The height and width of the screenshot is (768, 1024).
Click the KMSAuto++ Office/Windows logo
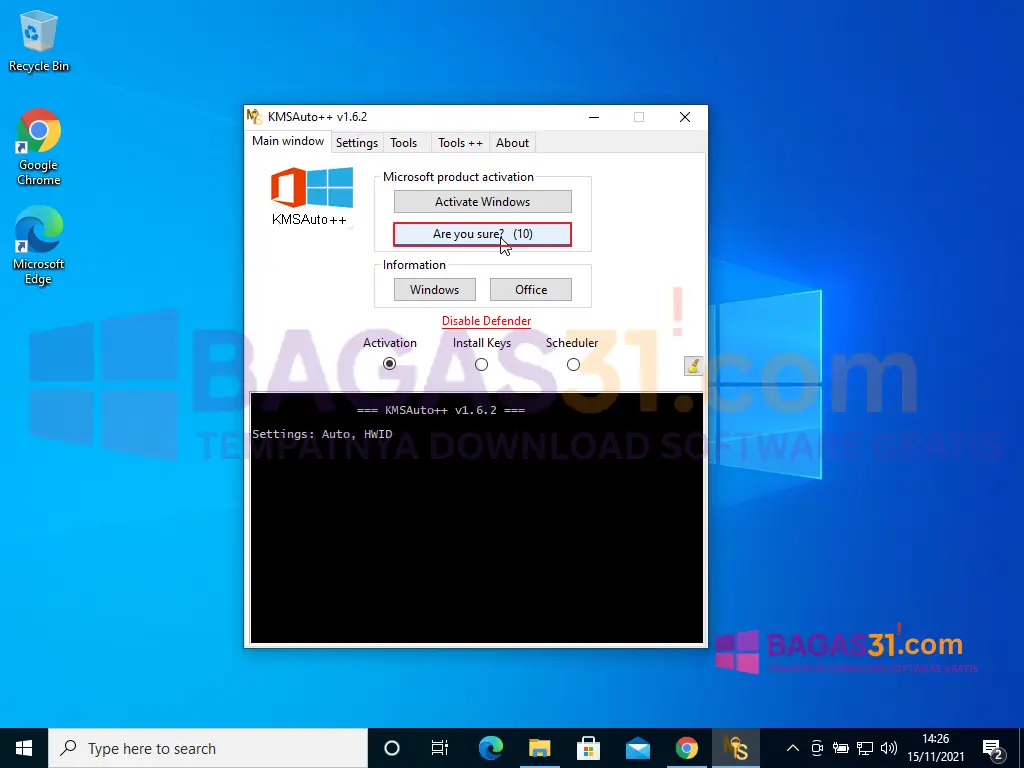click(x=312, y=197)
